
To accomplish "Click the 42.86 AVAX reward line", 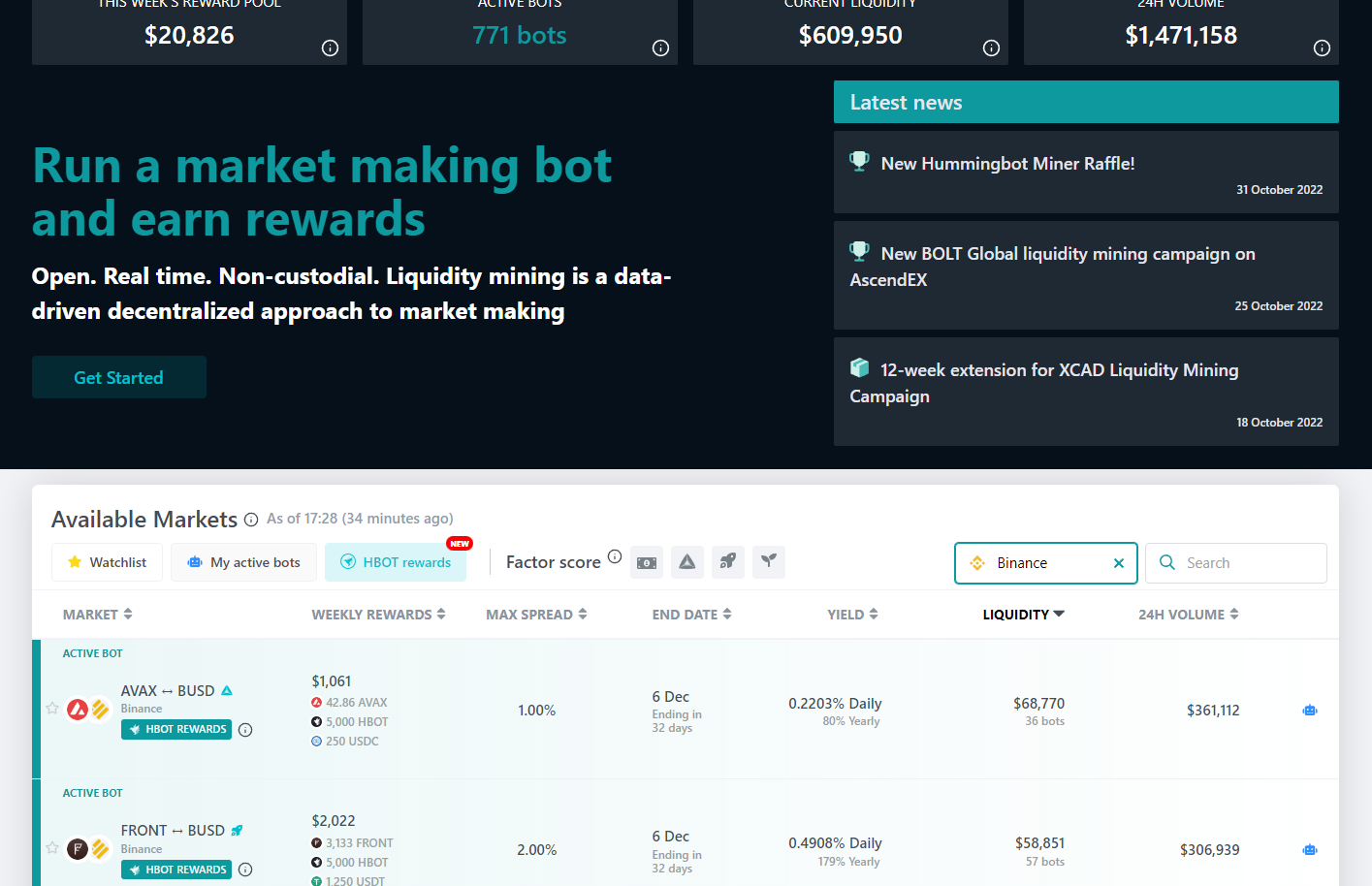I will (349, 703).
